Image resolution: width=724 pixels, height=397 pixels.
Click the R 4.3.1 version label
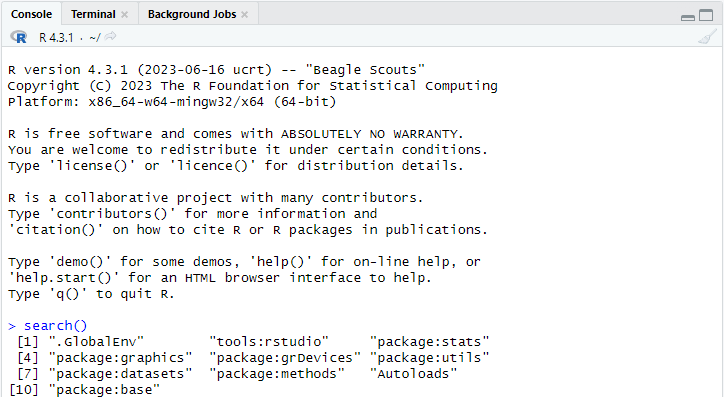56,37
